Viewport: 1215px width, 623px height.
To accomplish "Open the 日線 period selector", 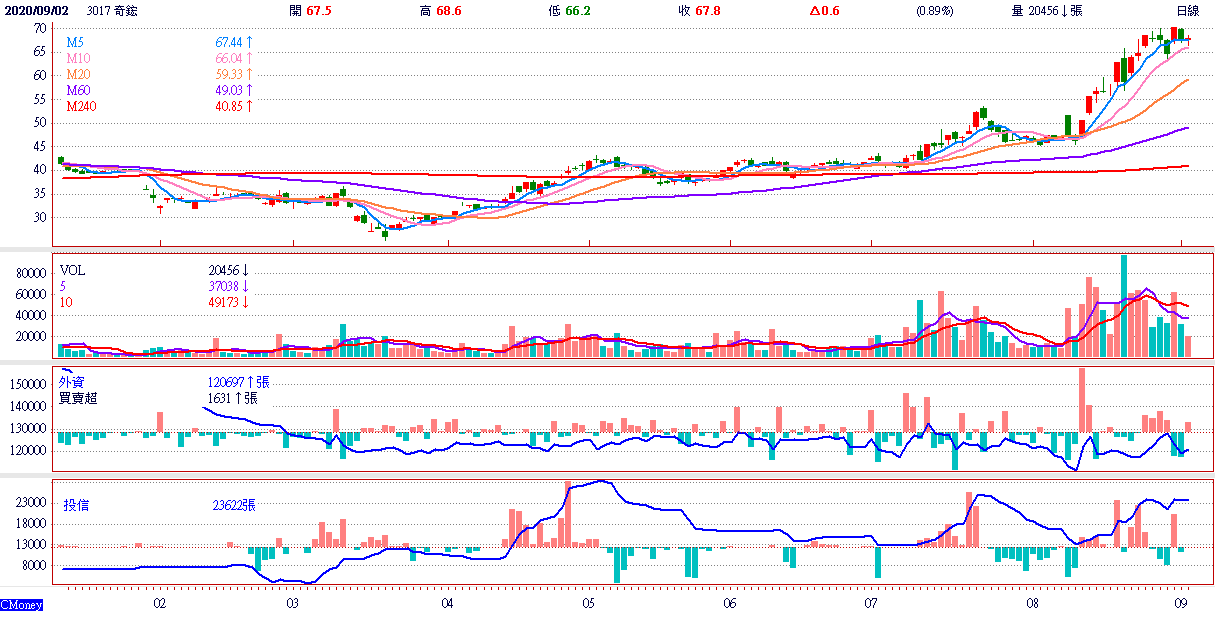I will point(1187,10).
